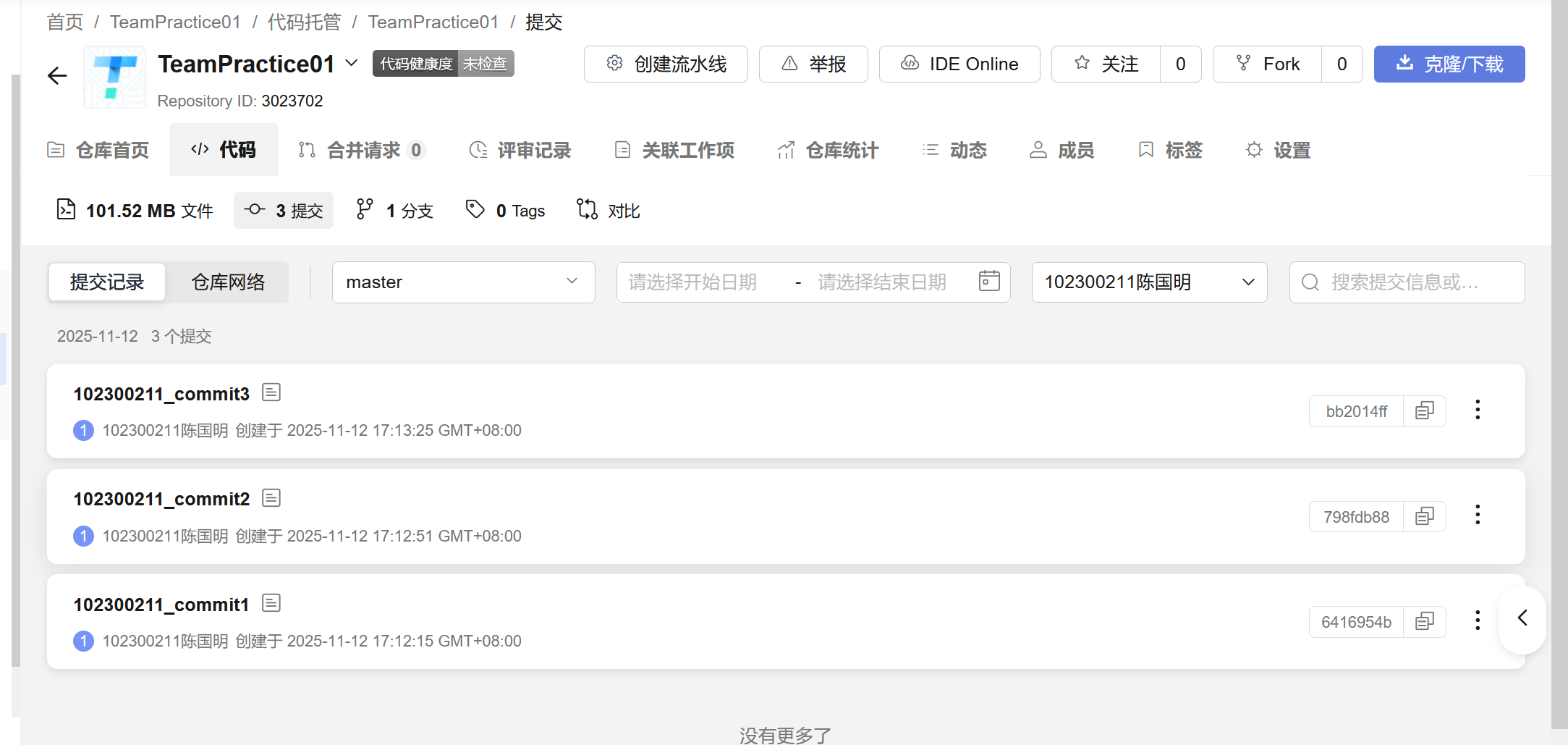Open the 创建流水线 pipeline settings icon

coord(614,64)
